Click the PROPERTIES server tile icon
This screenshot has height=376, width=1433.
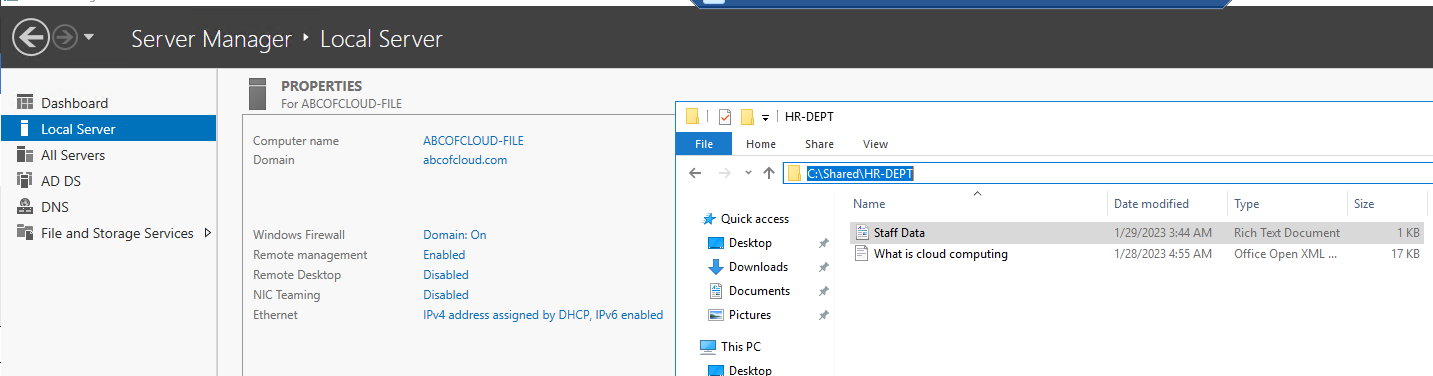258,93
